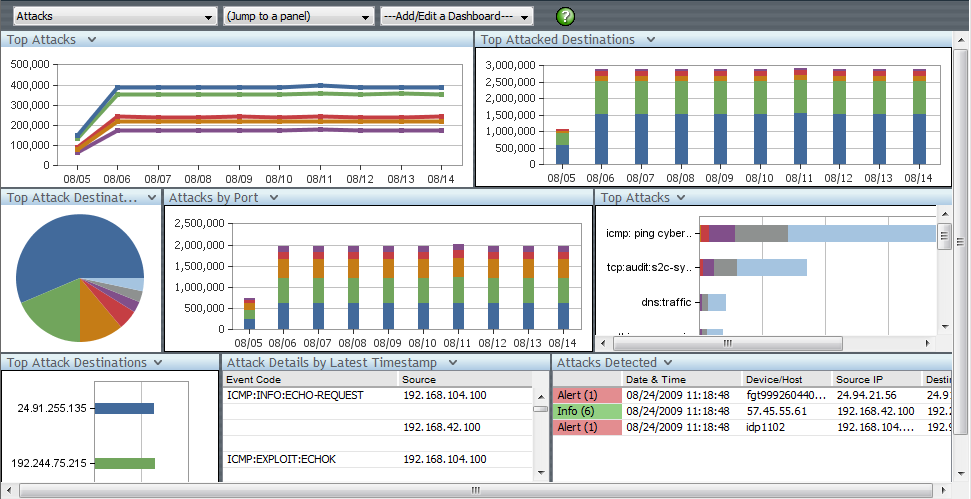
Task: Expand the Attacks Detected panel menu
Action: 668,363
